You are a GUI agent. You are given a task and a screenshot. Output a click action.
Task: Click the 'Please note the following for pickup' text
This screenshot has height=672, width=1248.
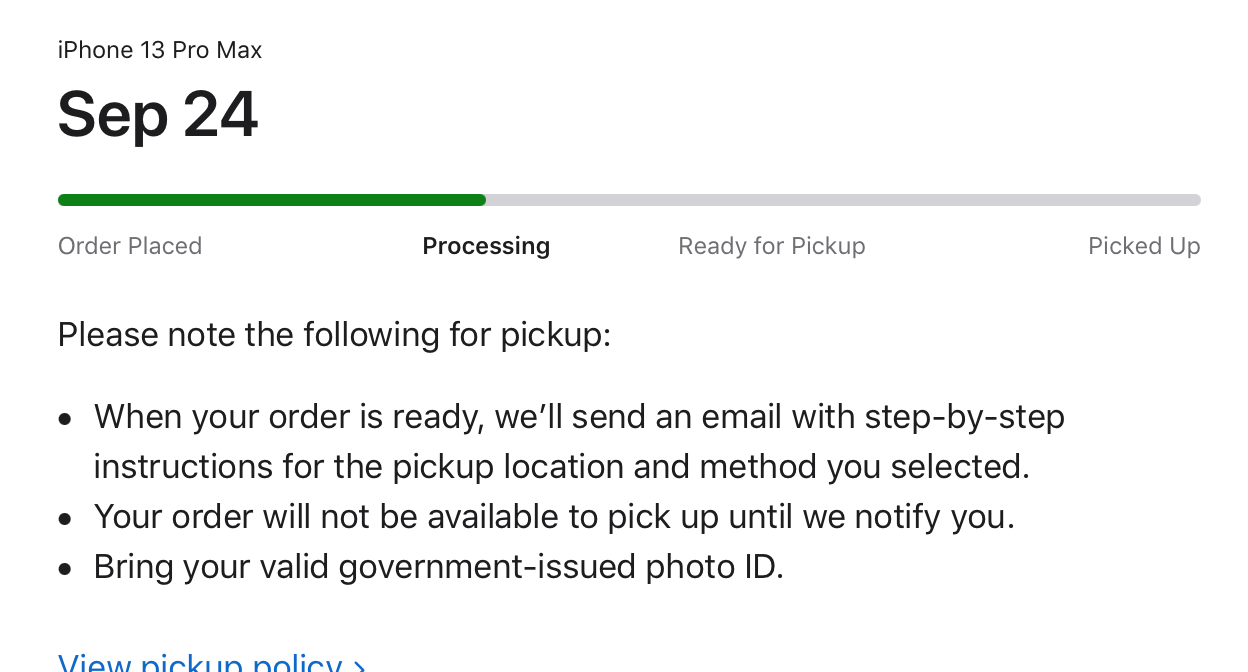tap(334, 334)
